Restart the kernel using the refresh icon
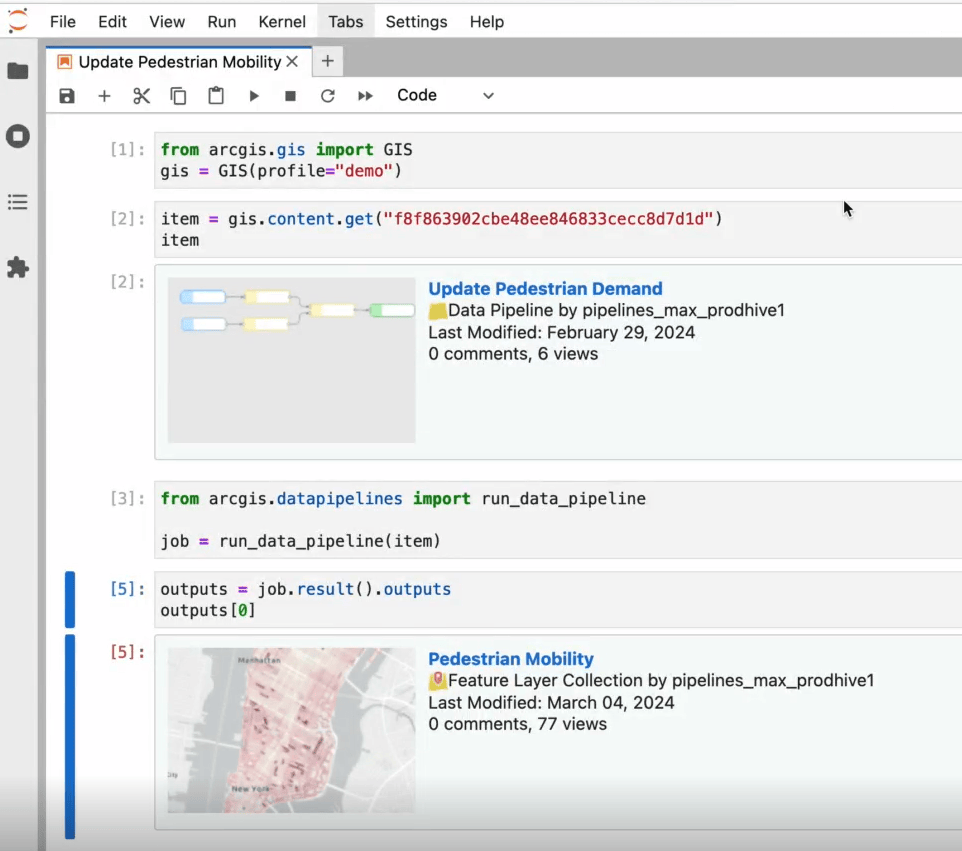The image size is (962, 851). [327, 95]
